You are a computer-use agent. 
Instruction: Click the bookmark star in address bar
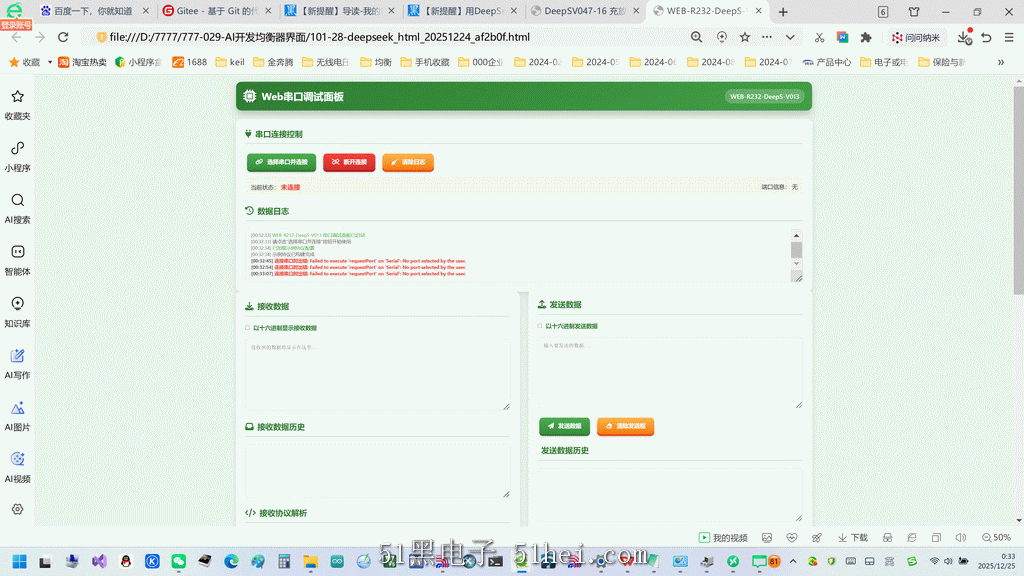tap(744, 37)
